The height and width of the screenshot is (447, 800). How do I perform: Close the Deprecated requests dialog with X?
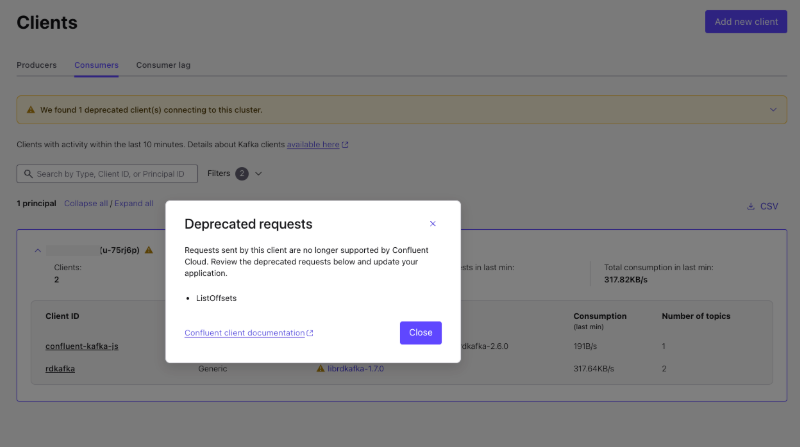tap(432, 224)
